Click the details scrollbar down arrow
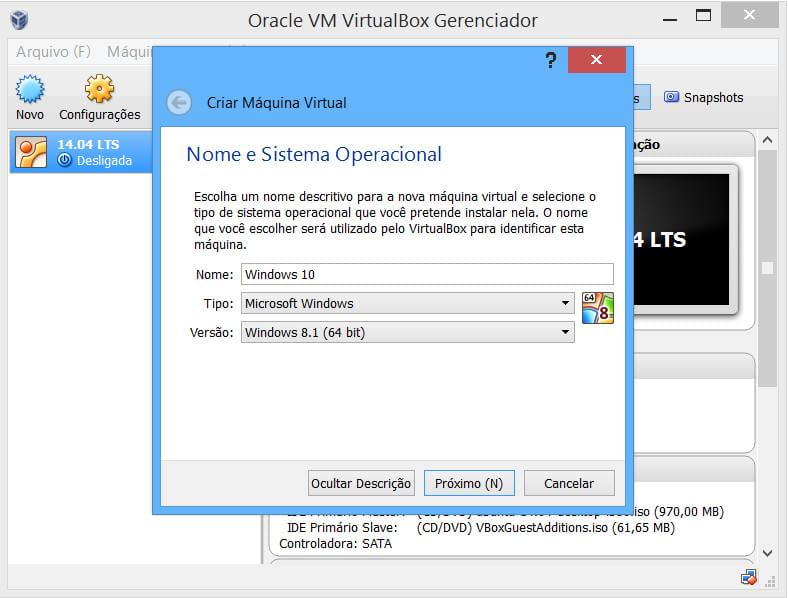The width and height of the screenshot is (788, 598). tap(767, 553)
